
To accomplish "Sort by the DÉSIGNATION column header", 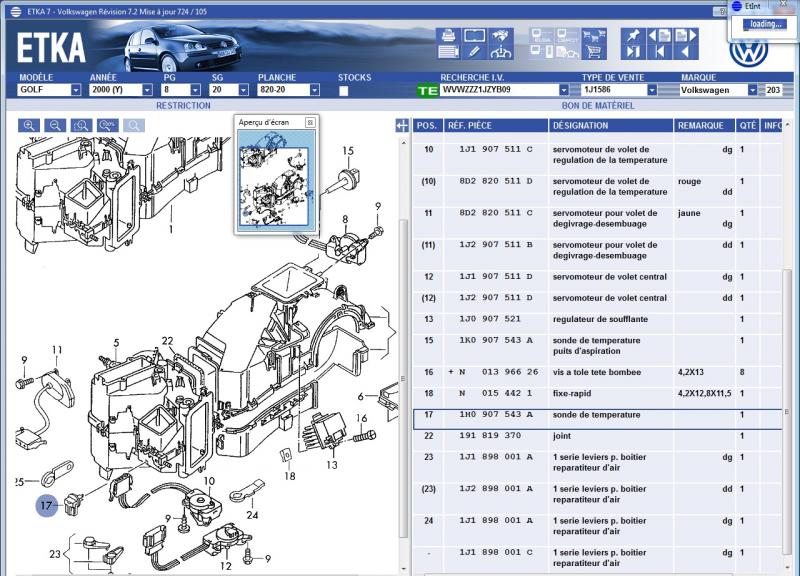I will pos(611,126).
